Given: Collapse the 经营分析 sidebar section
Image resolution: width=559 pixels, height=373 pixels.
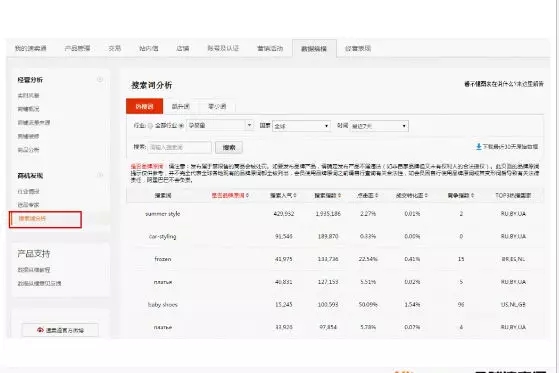Looking at the screenshot, I should click(100, 79).
